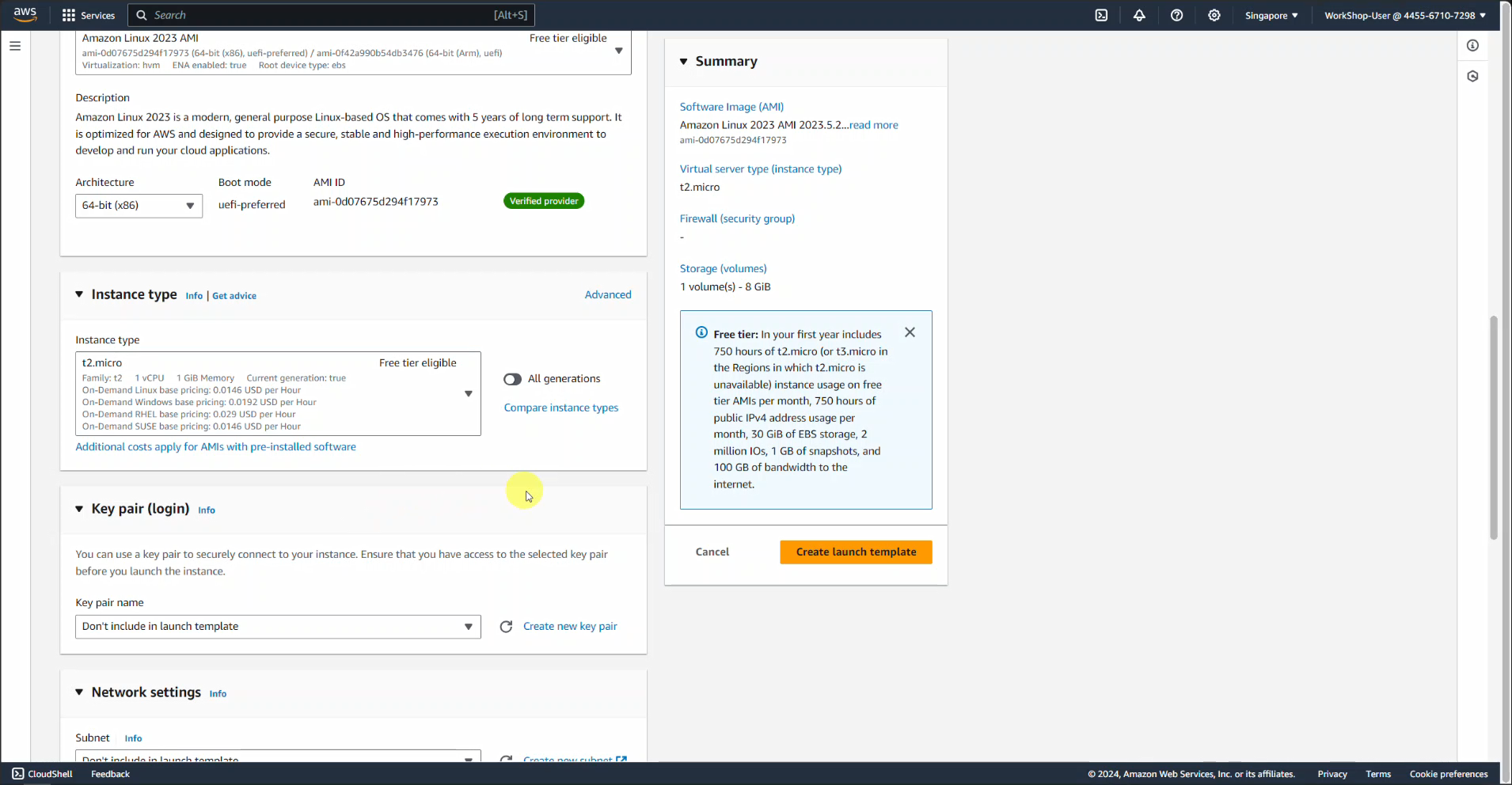This screenshot has width=1512, height=785.
Task: Open CloudShell from the footer
Action: (43, 774)
